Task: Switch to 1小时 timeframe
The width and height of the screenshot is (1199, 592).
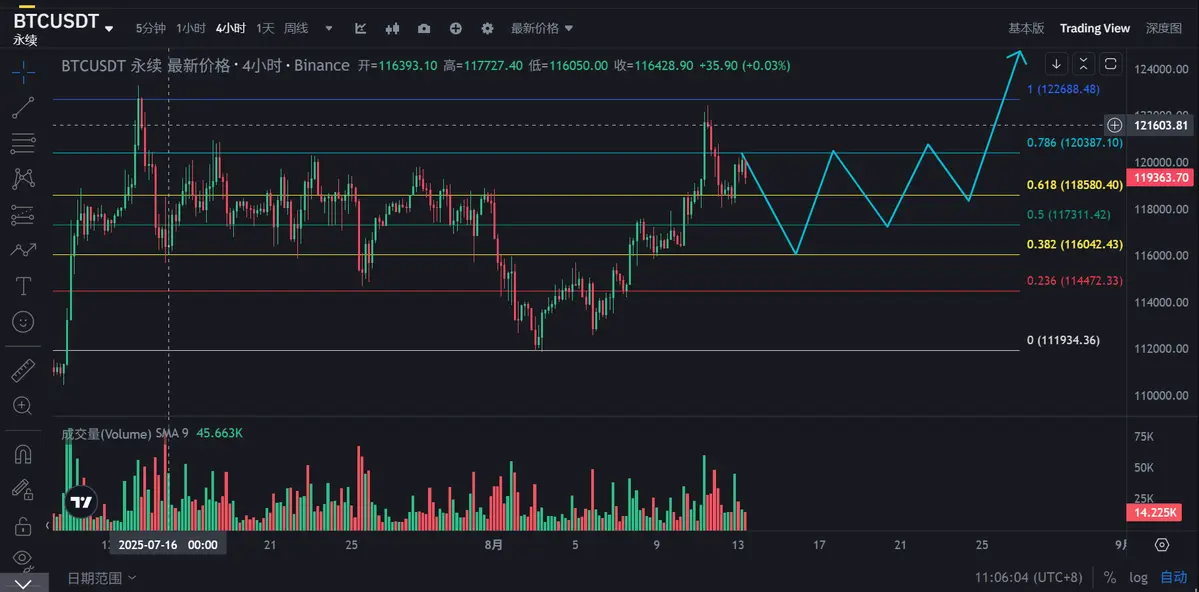Action: (x=190, y=28)
